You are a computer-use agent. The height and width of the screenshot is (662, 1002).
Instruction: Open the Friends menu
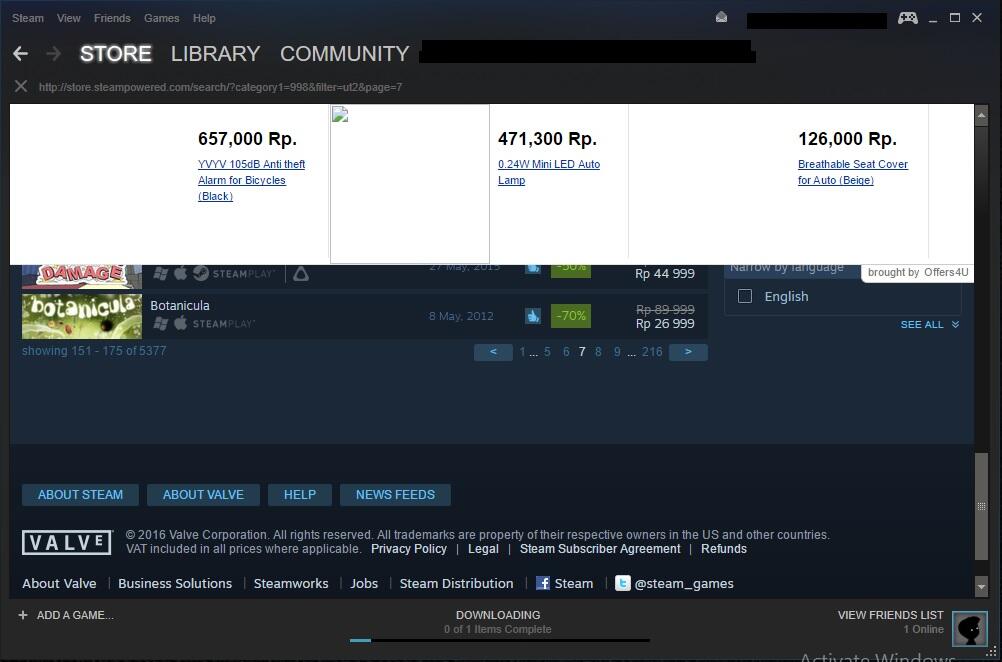click(x=112, y=18)
